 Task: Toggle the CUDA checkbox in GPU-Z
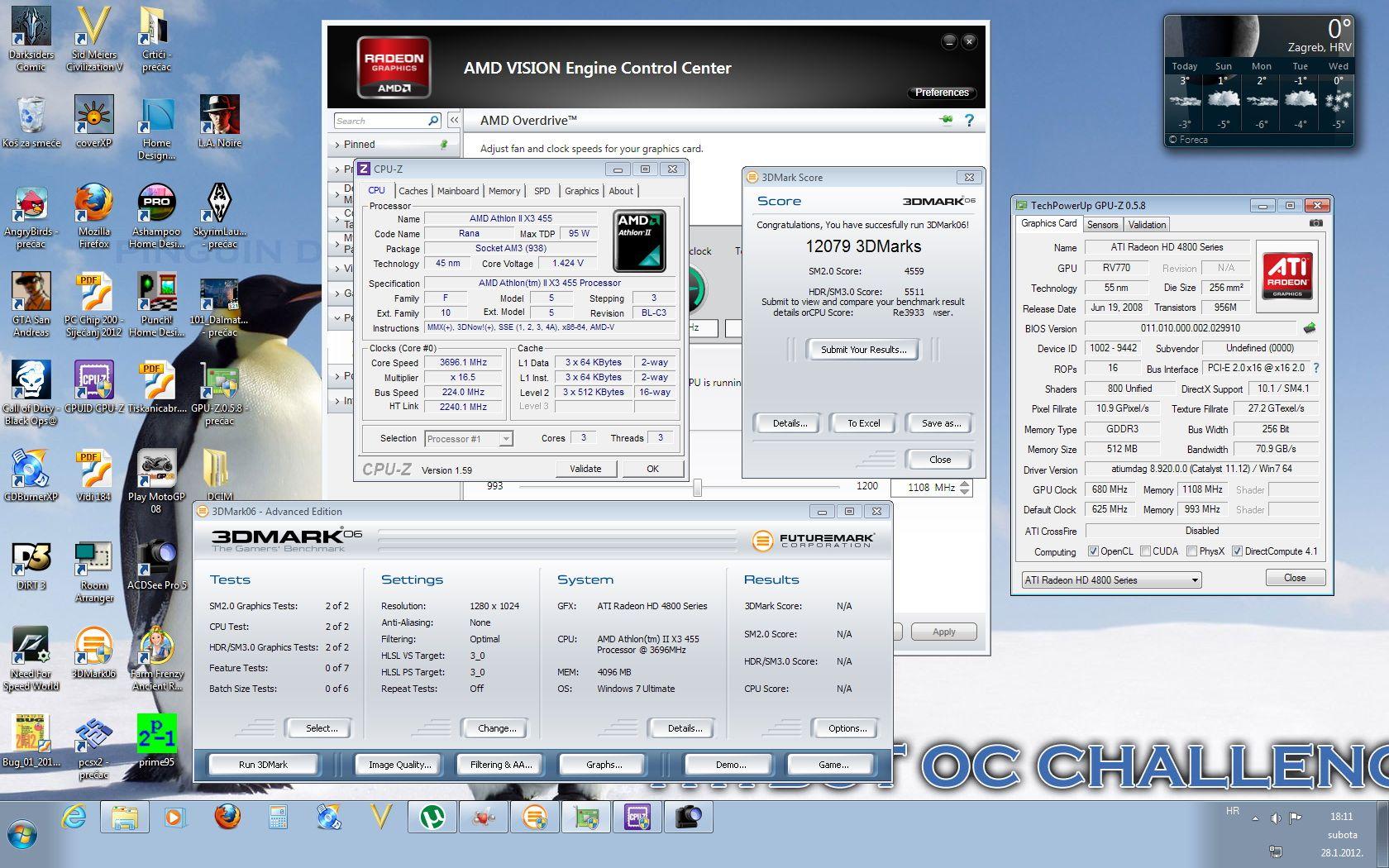[1145, 551]
